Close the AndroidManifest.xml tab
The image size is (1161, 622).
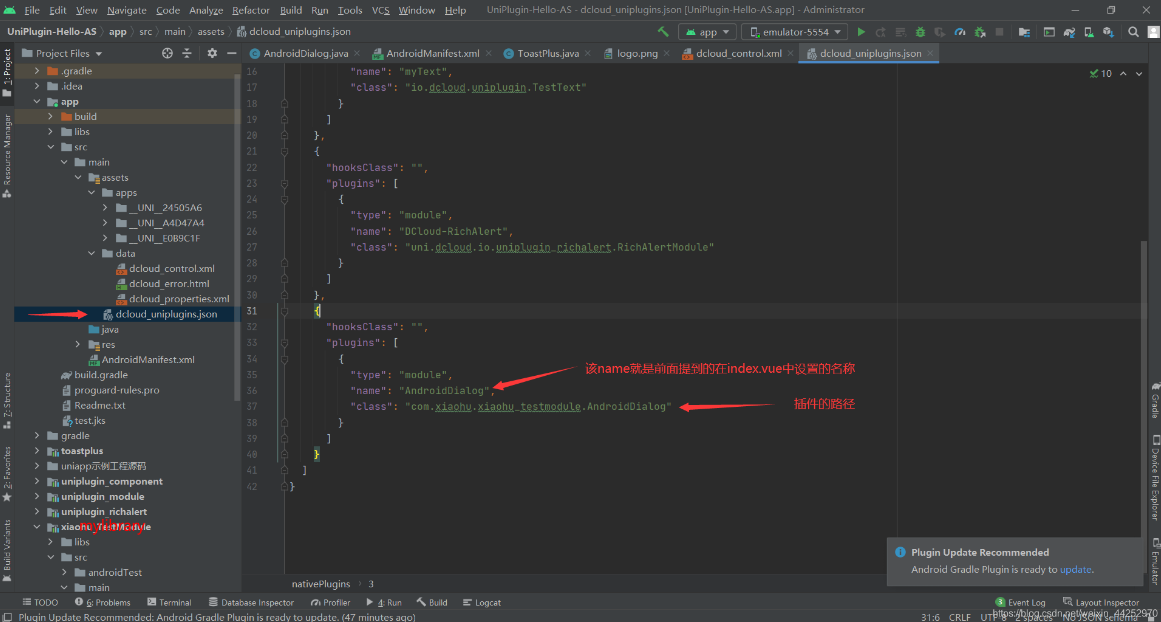[488, 53]
